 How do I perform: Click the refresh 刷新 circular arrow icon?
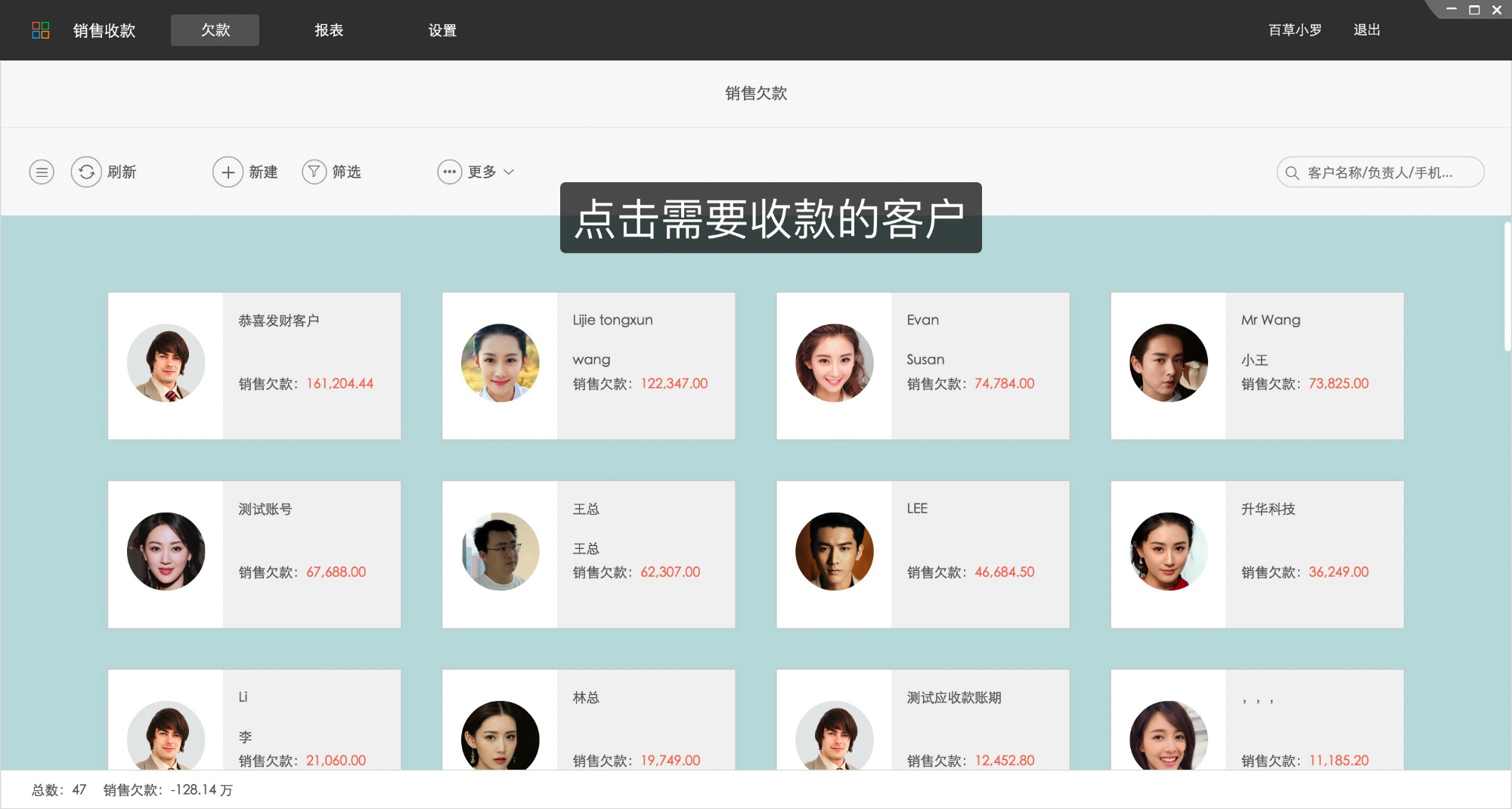tap(85, 172)
